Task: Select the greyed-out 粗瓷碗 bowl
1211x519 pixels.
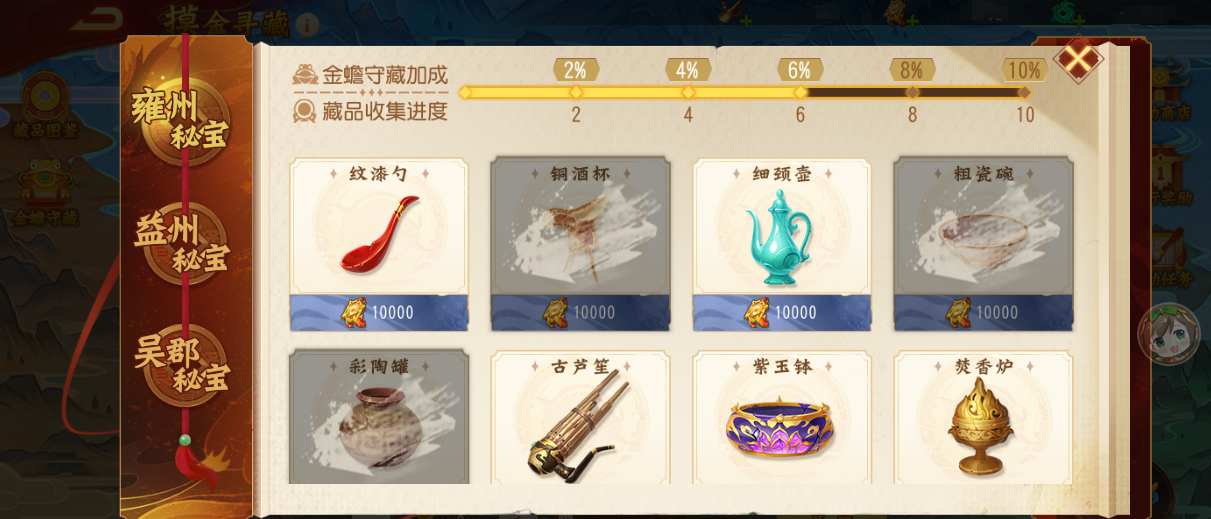Action: 983,243
